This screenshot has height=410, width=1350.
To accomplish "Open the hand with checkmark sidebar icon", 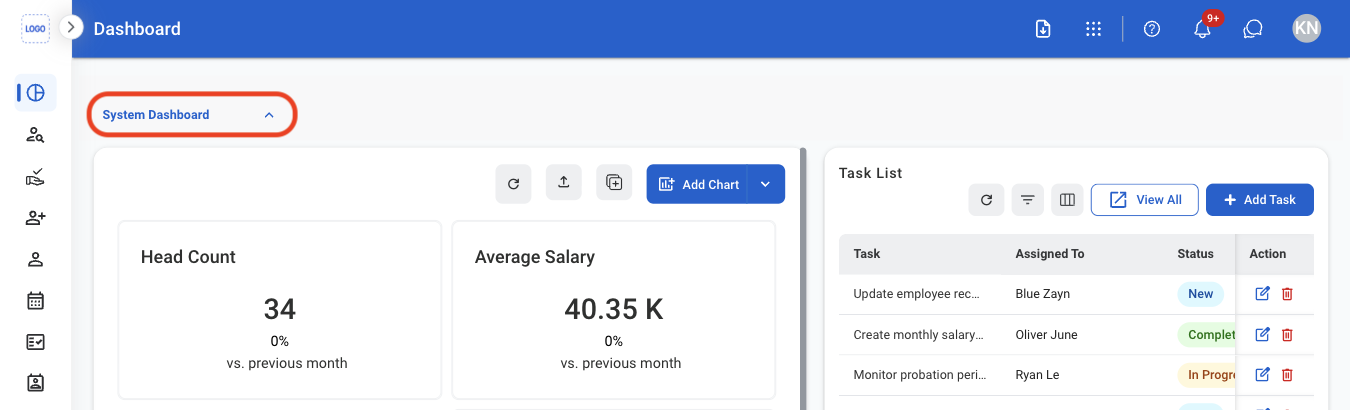I will pos(36,177).
